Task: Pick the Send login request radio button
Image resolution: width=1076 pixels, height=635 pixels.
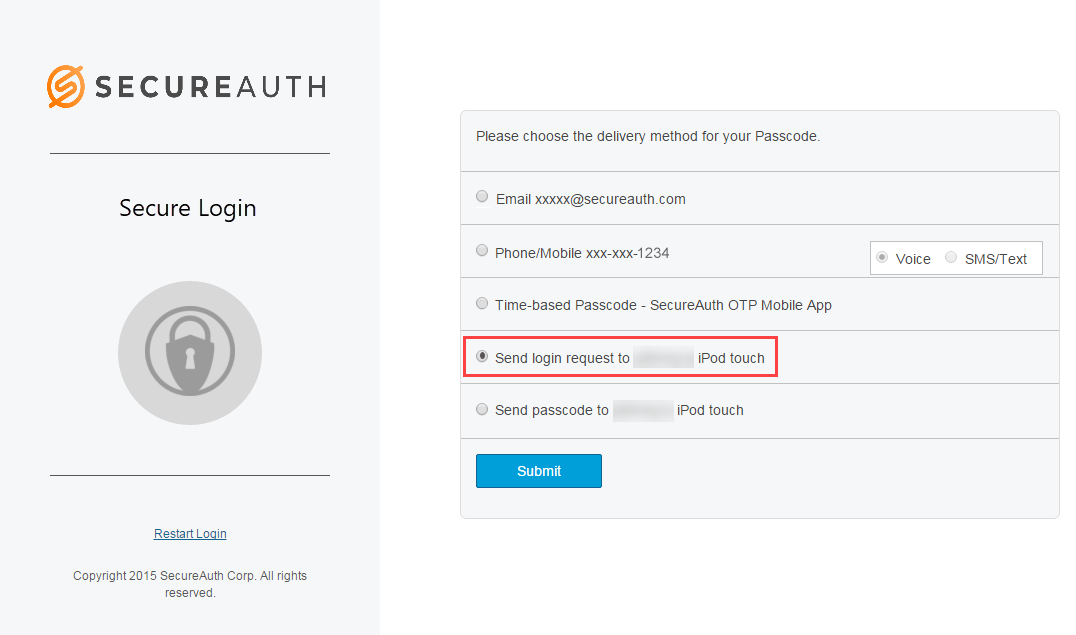Action: coord(483,356)
